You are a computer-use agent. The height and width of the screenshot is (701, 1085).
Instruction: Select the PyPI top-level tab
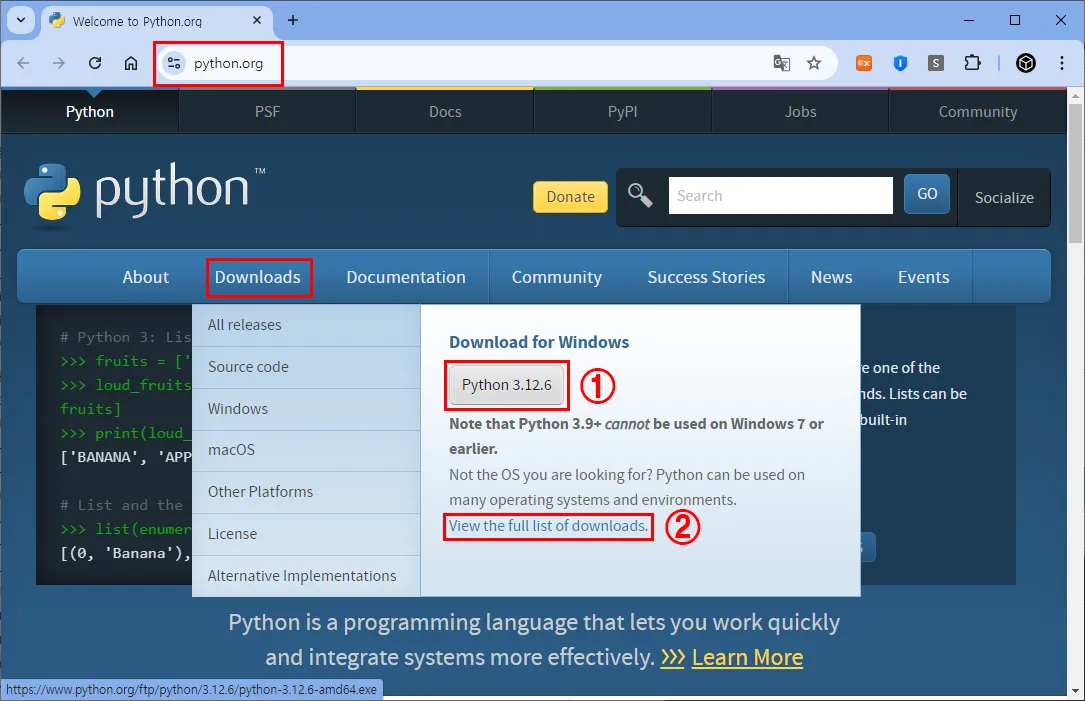pos(623,111)
